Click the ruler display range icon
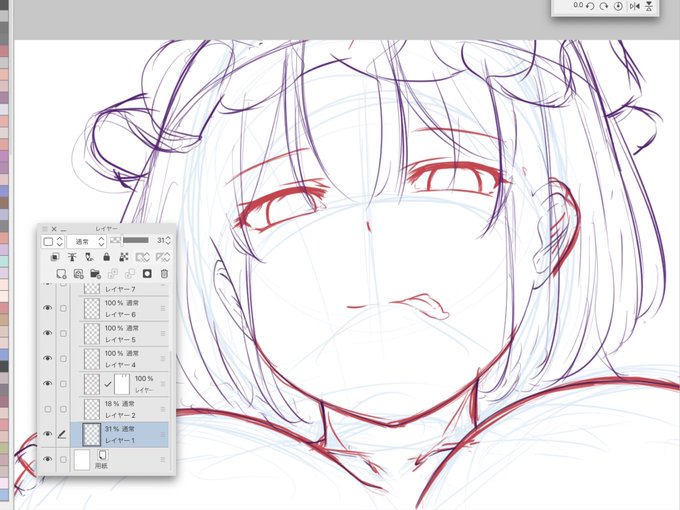The height and width of the screenshot is (510, 680). click(x=163, y=257)
